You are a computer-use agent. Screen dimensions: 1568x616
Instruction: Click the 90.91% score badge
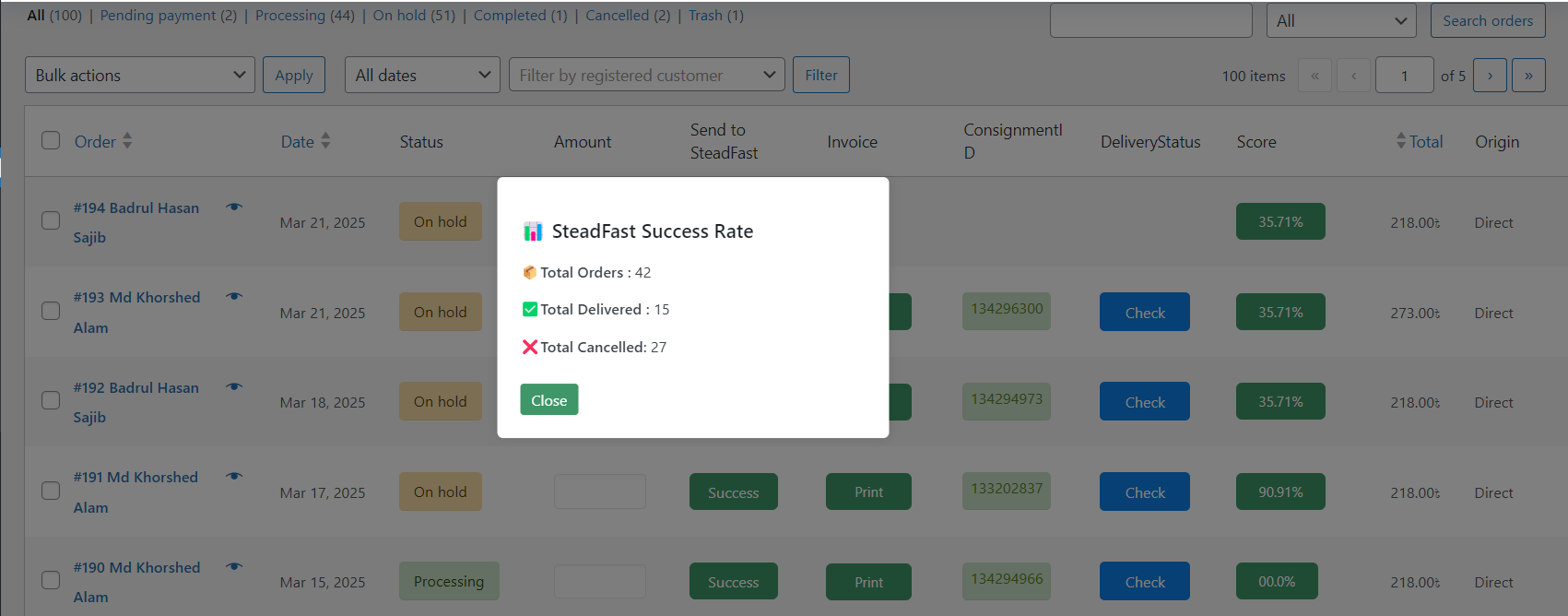click(x=1280, y=492)
